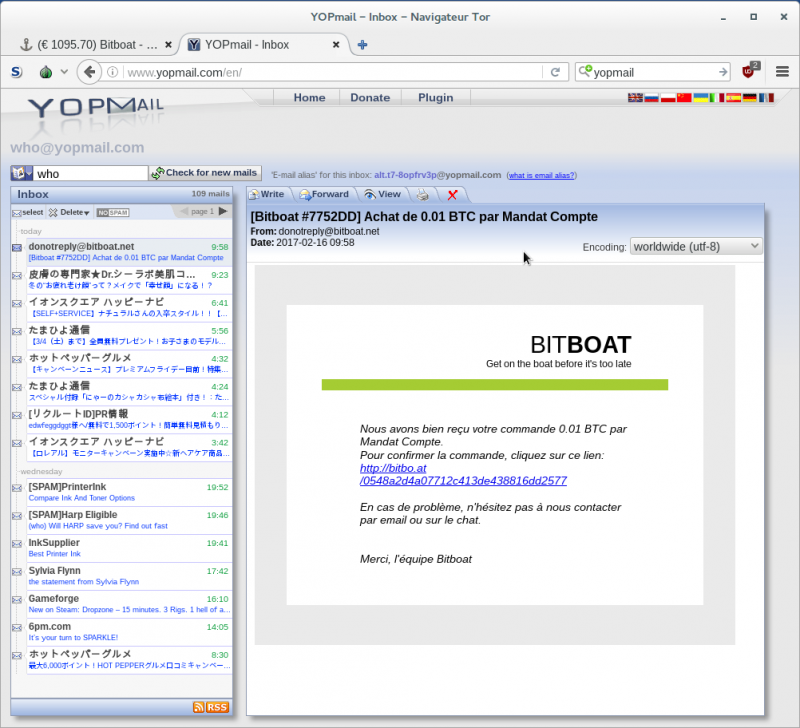
Task: Open the Tor onion button
Action: (x=46, y=72)
